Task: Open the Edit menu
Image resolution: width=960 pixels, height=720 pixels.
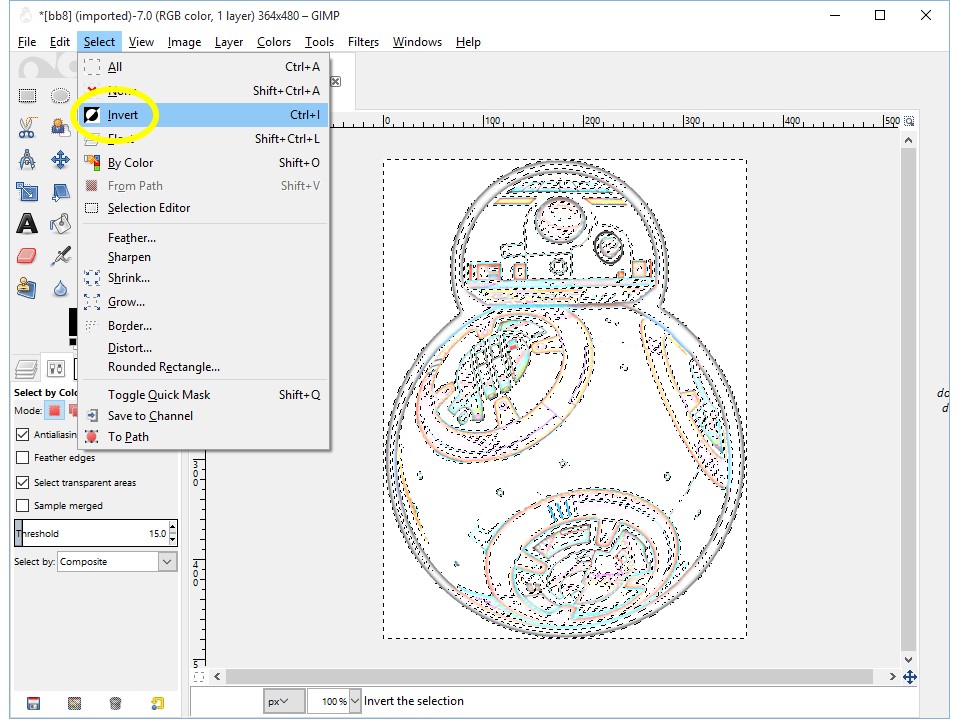Action: (59, 42)
